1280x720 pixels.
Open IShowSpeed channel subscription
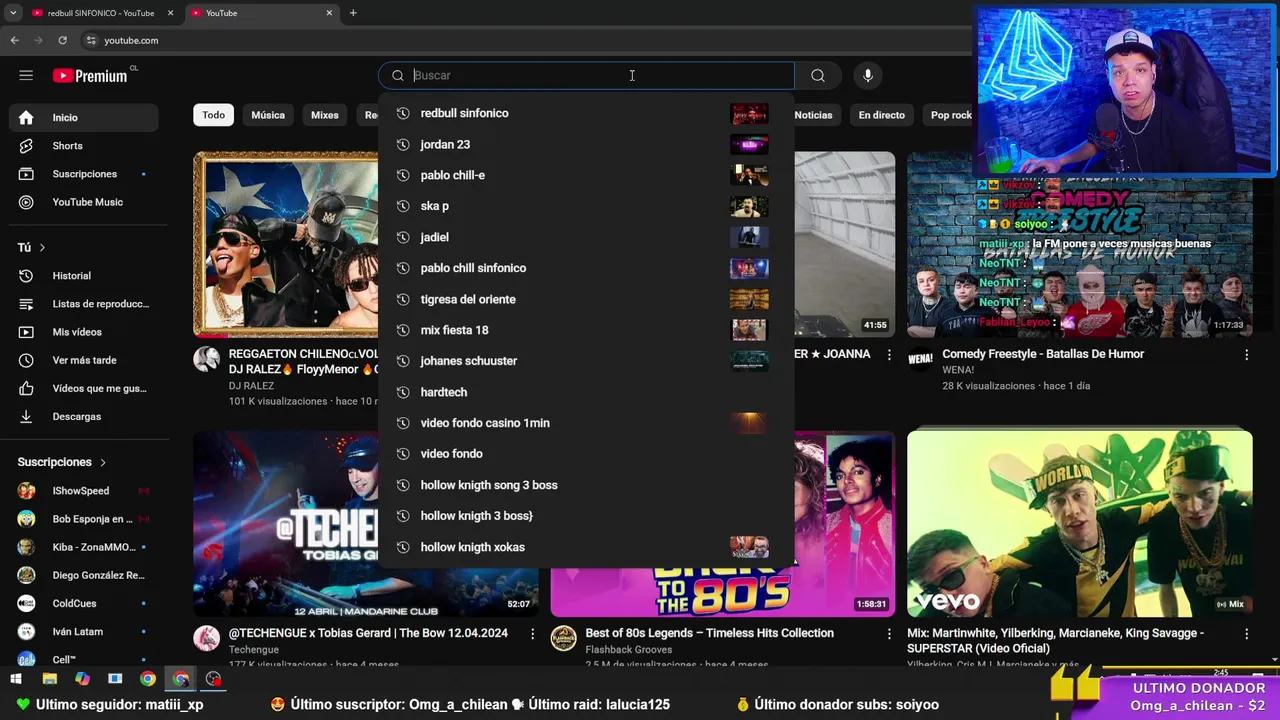84,491
